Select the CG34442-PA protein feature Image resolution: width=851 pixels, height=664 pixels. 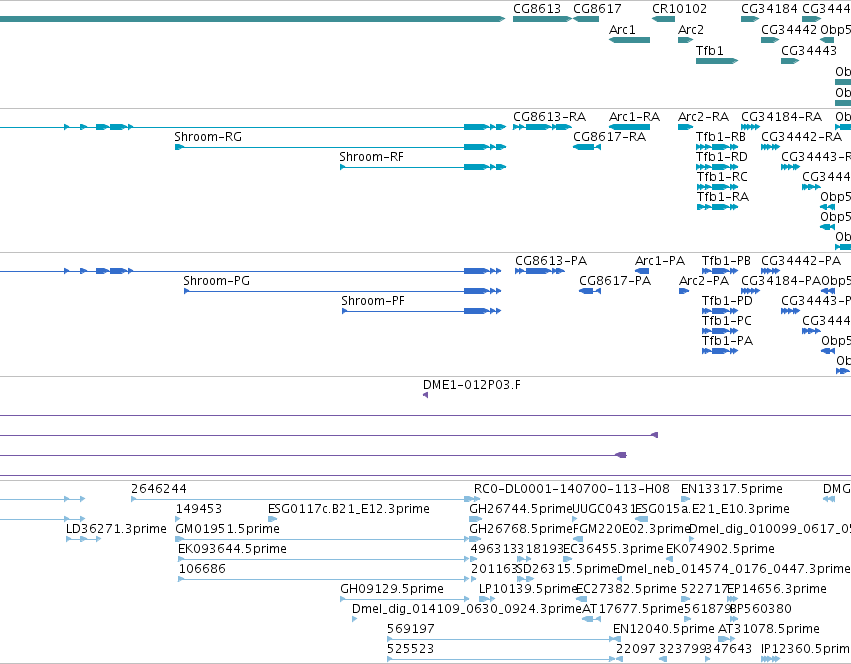[770, 271]
